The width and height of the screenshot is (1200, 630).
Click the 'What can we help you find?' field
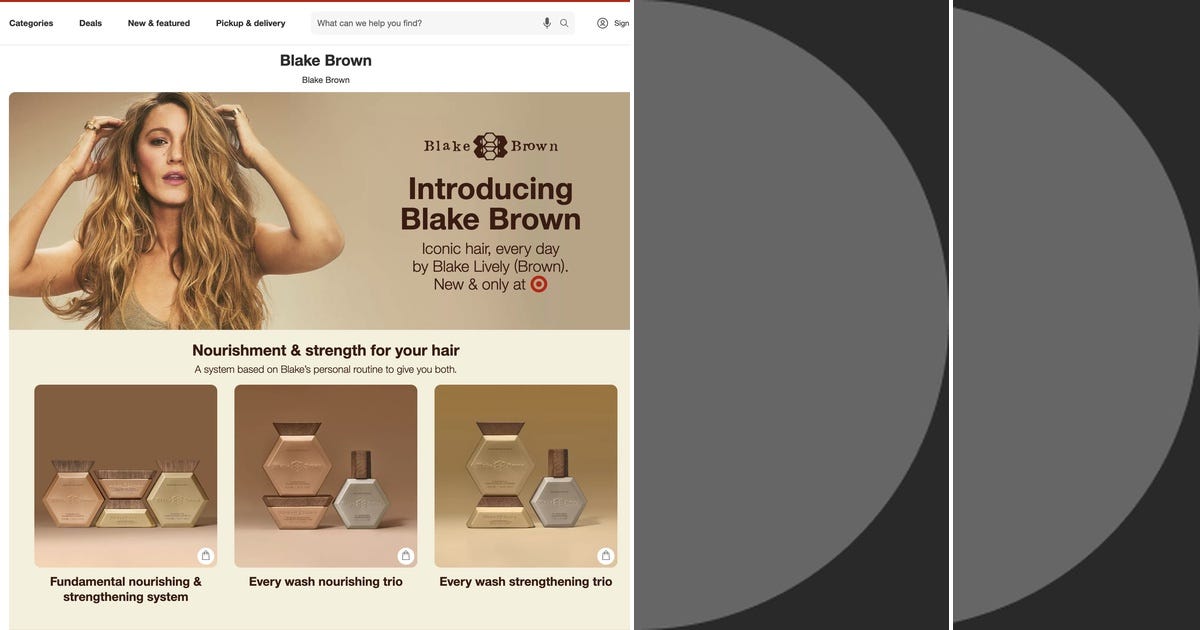[427, 23]
